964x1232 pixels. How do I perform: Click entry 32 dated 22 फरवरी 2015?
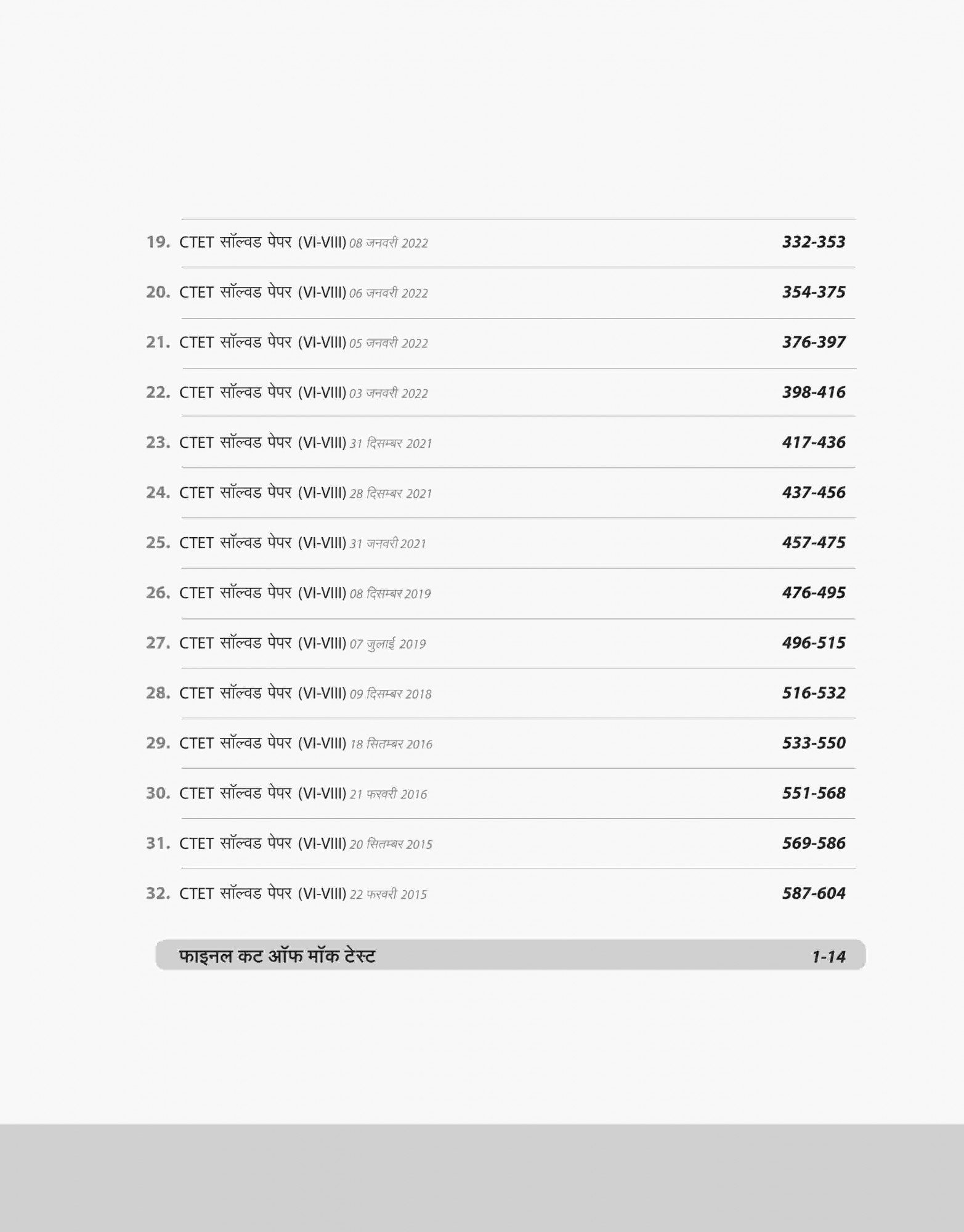pos(286,894)
